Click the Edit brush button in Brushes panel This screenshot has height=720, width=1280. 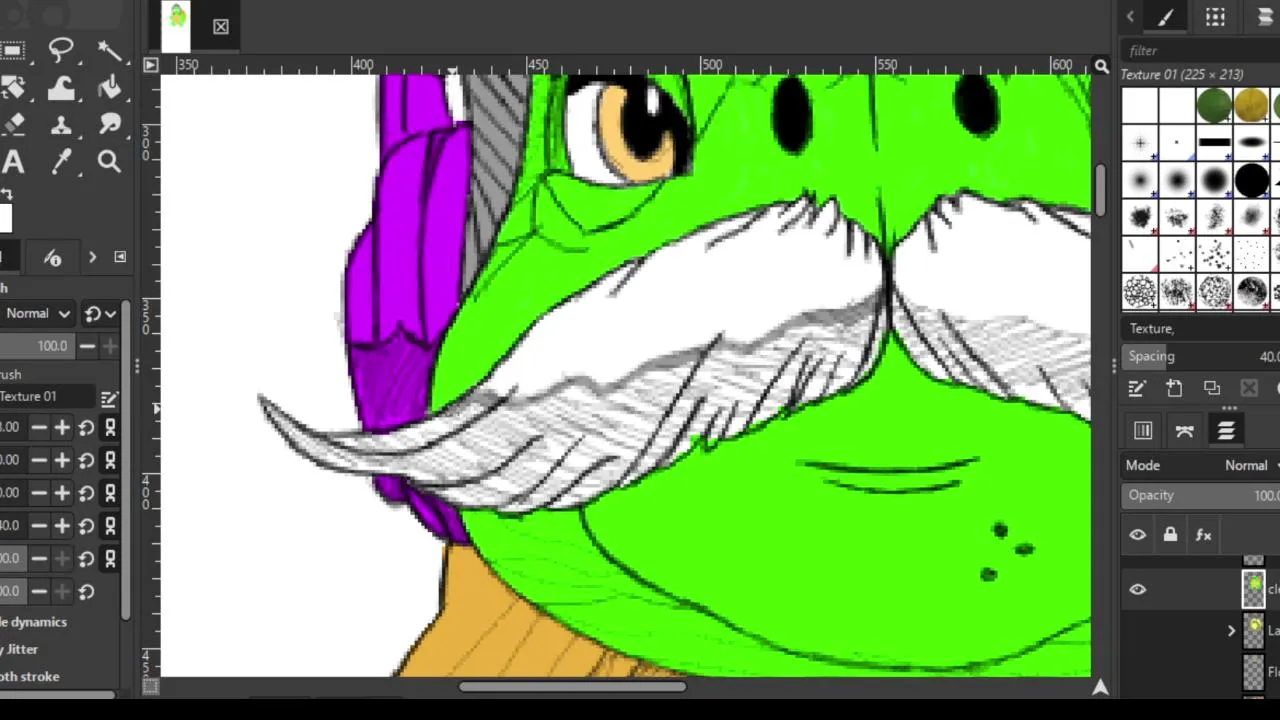click(1137, 388)
